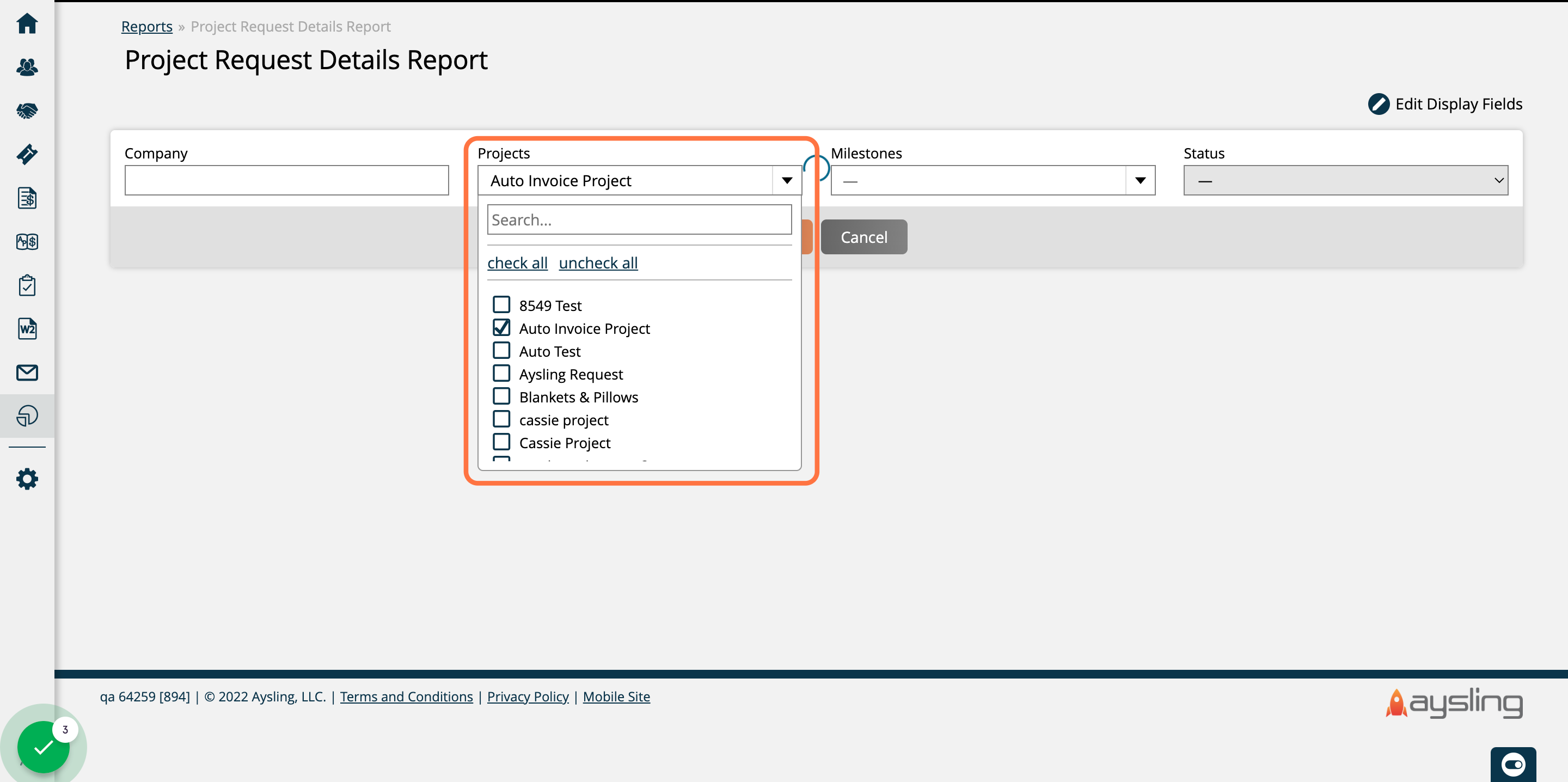Image resolution: width=1568 pixels, height=782 pixels.
Task: Click the uncheck all link
Action: 598,262
